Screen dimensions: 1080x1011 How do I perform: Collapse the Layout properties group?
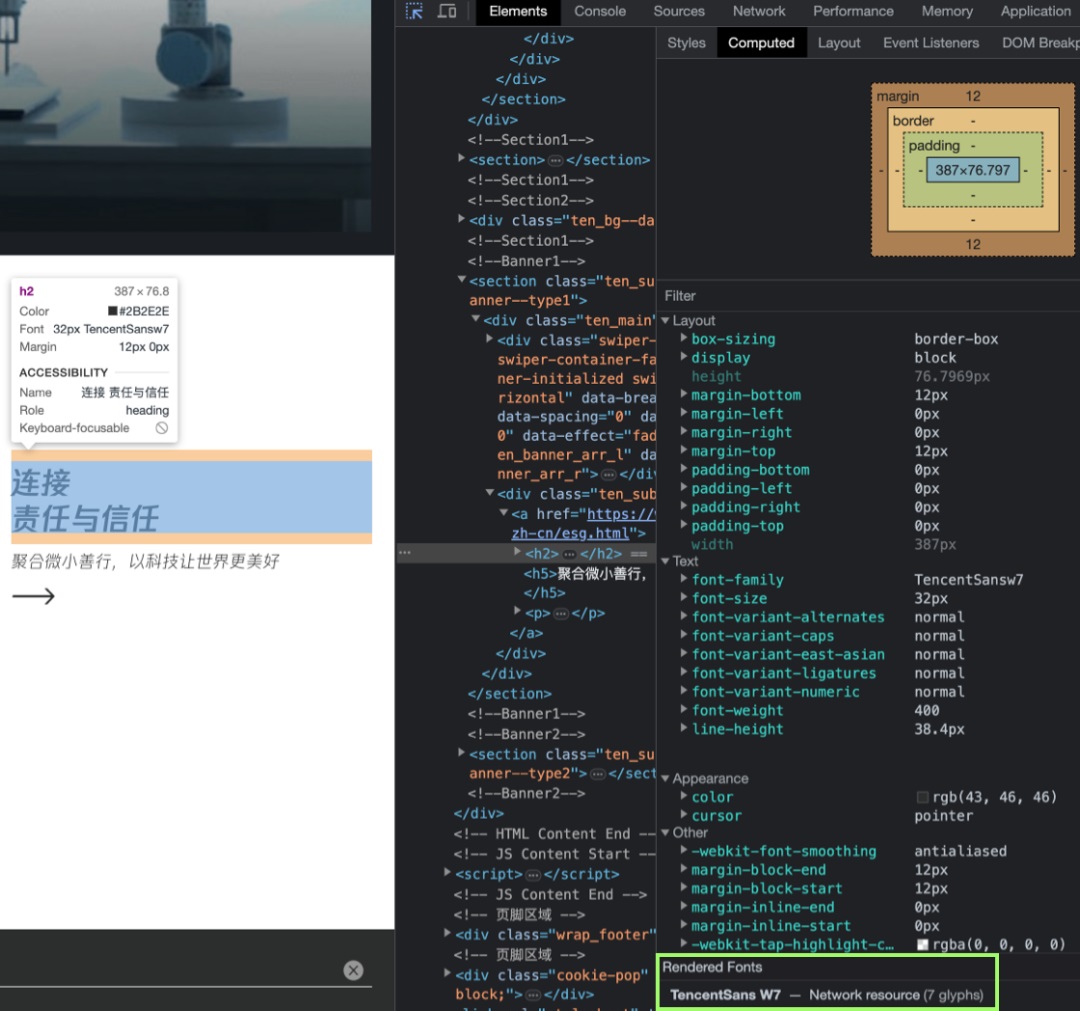(666, 321)
